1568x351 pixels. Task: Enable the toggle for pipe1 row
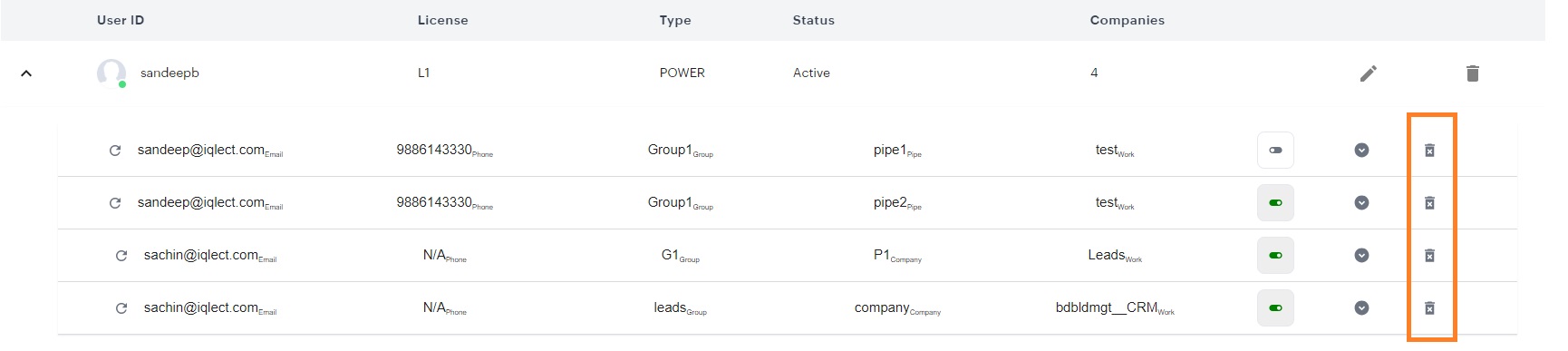[1275, 151]
